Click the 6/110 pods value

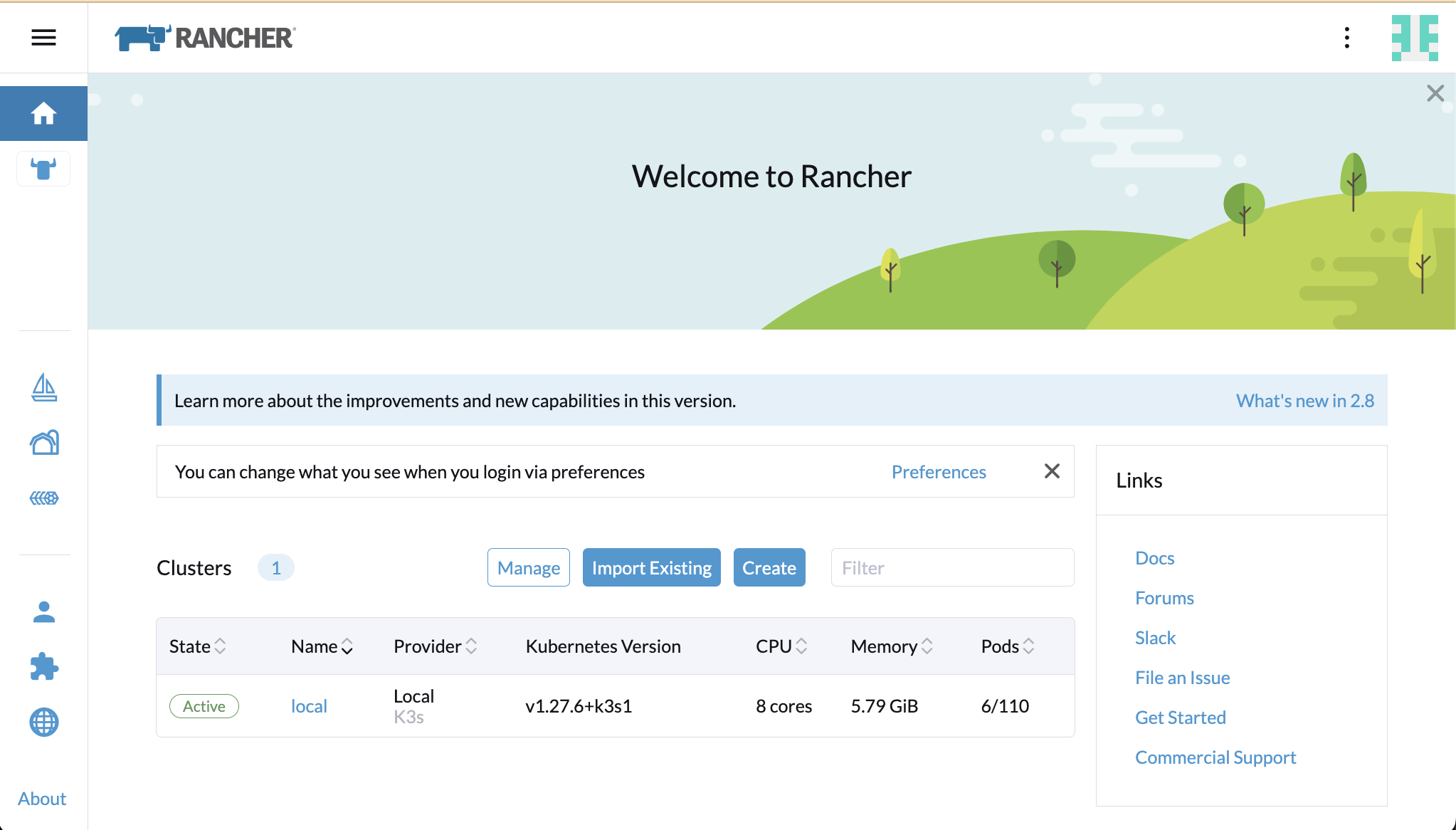coord(1005,706)
